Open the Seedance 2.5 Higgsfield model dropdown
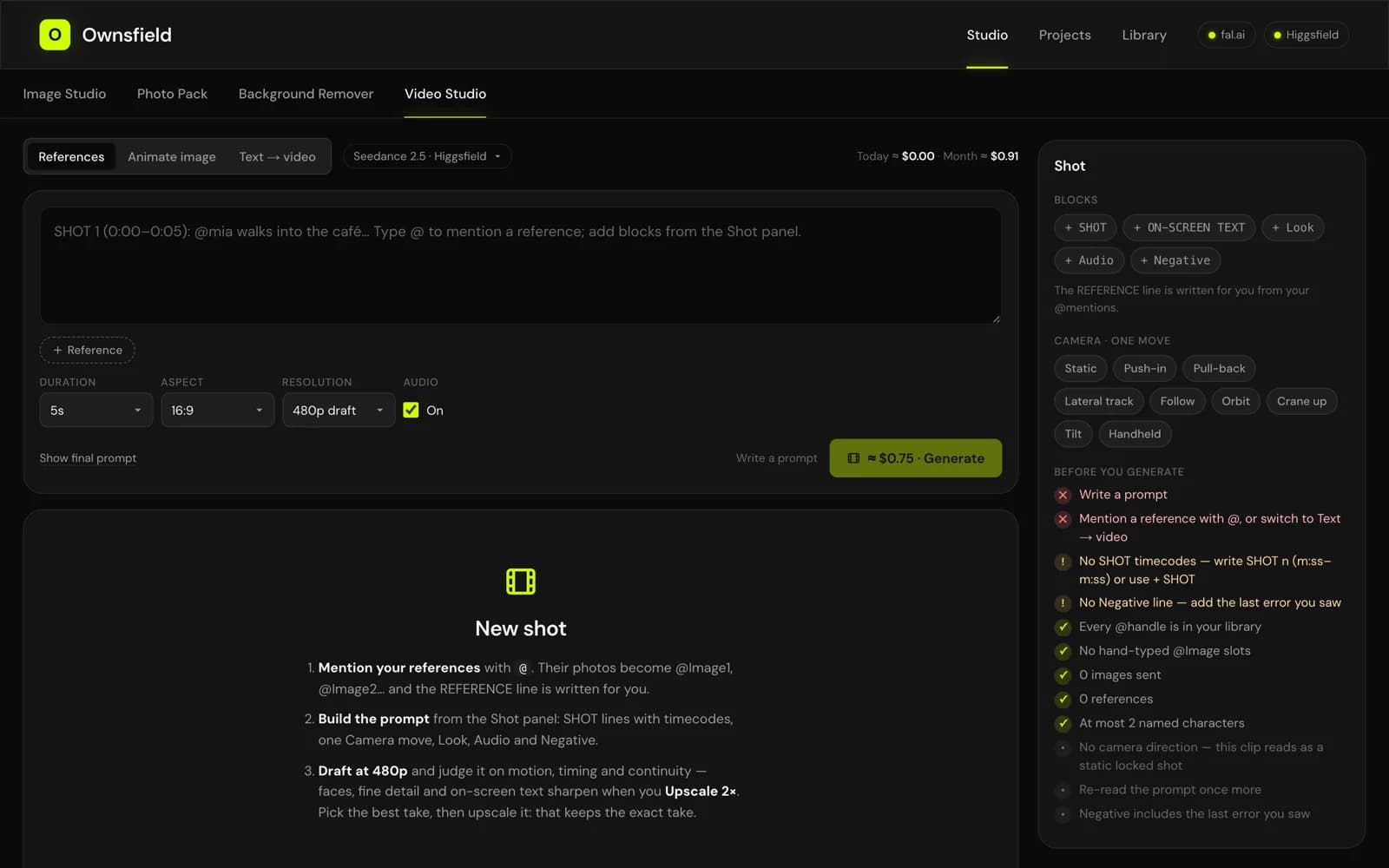 427,156
